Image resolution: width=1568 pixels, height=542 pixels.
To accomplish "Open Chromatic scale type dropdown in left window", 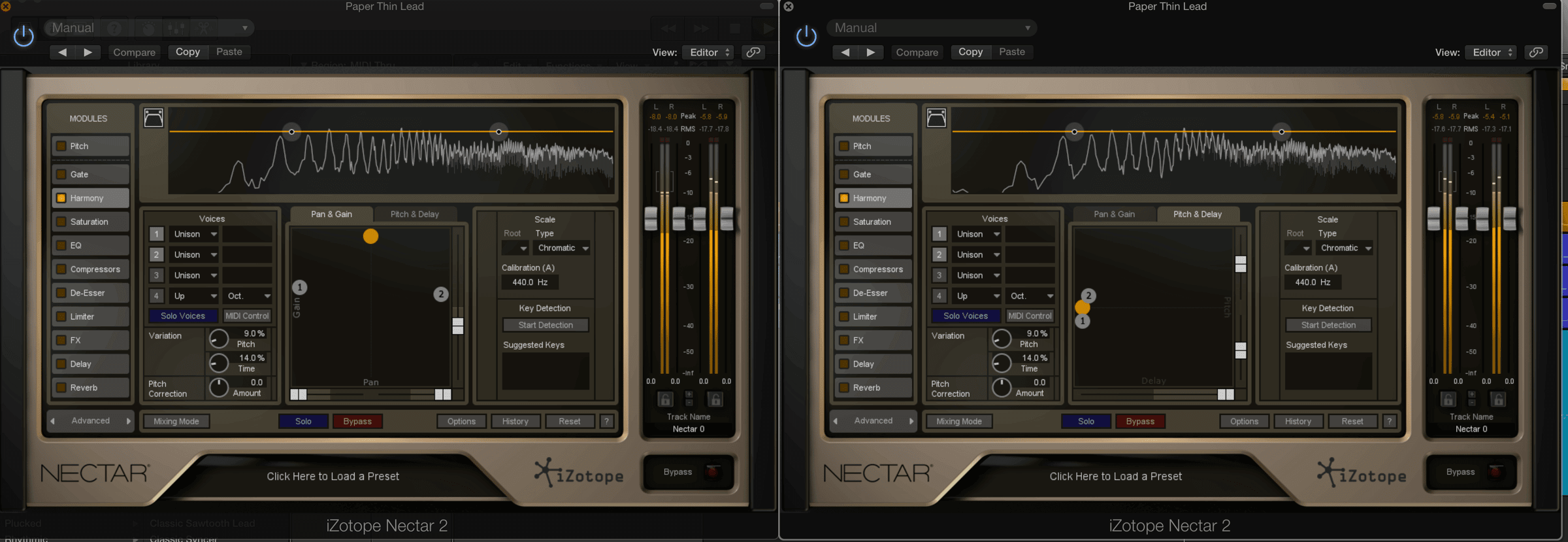I will (563, 248).
